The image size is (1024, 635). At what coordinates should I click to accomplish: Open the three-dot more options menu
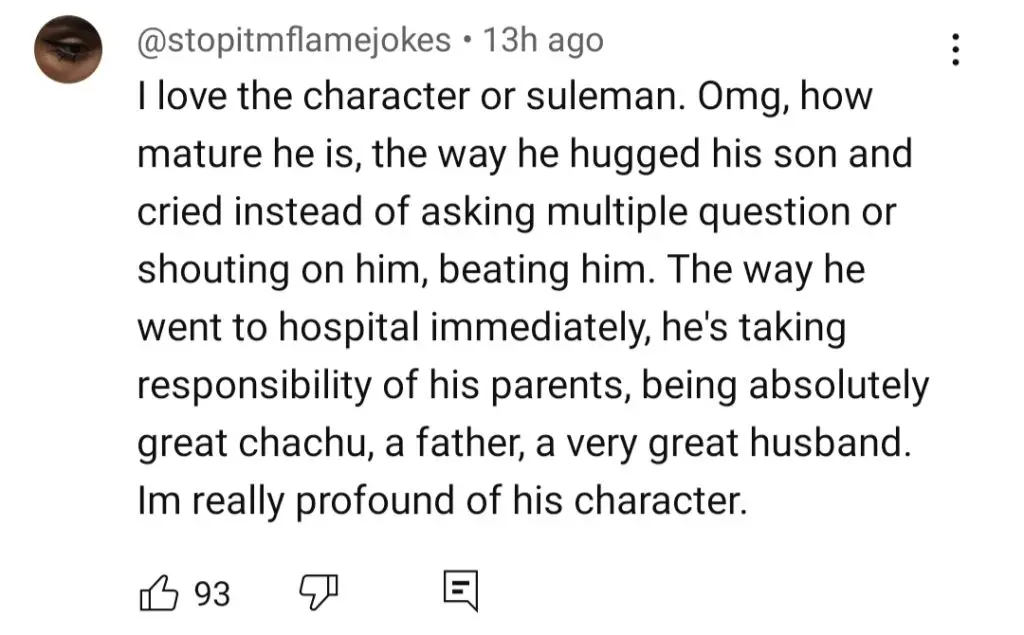[x=955, y=50]
